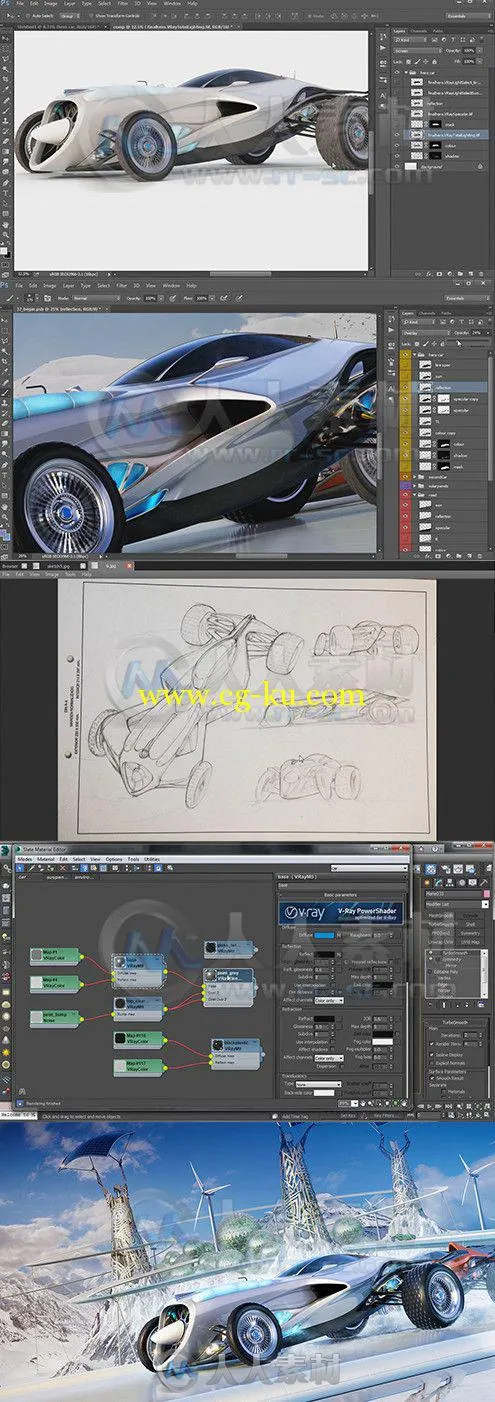
Task: Open the Overlay blend mode dropdown in Layers
Action: coord(426,333)
